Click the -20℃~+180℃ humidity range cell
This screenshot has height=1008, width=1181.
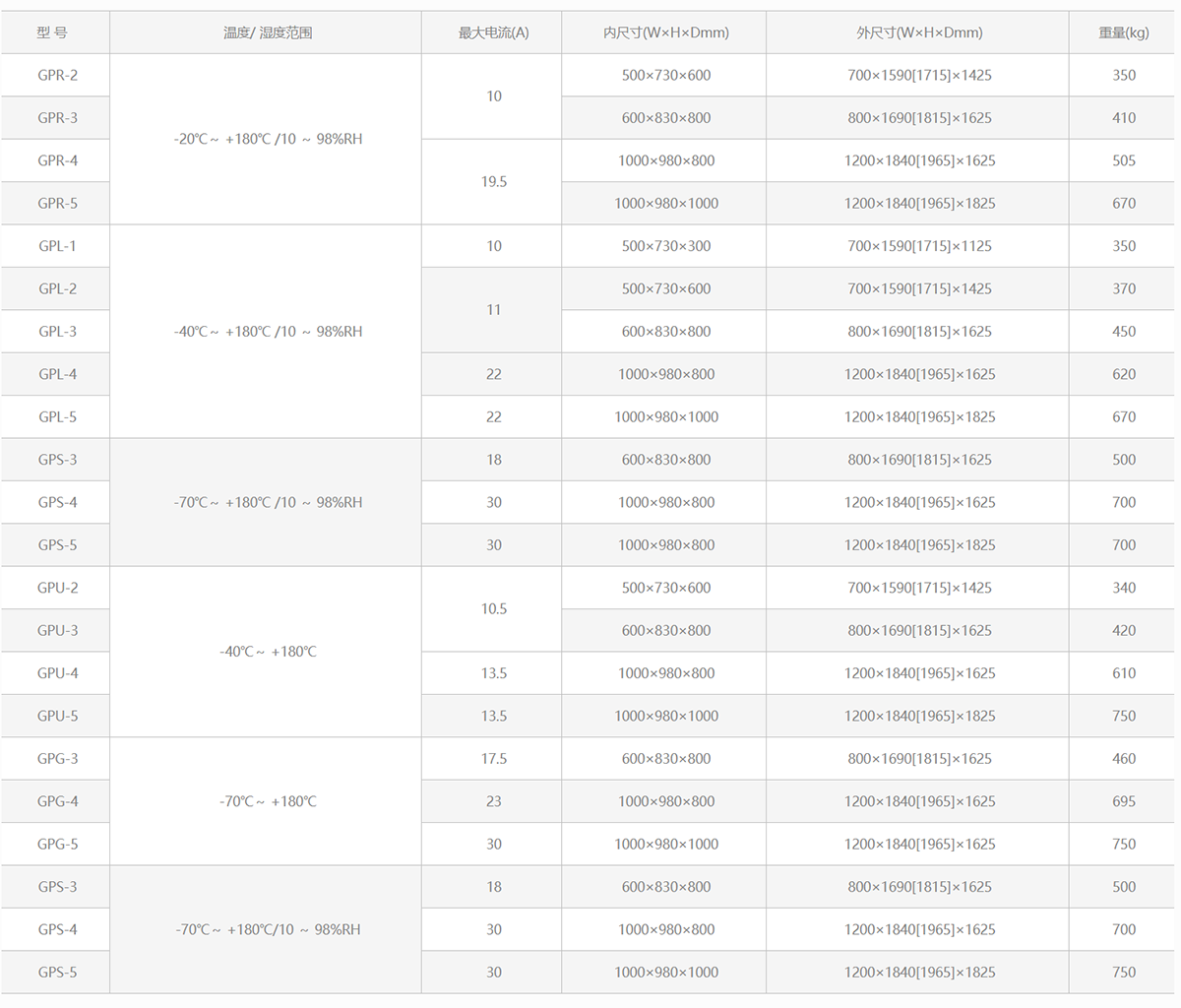coord(268,139)
